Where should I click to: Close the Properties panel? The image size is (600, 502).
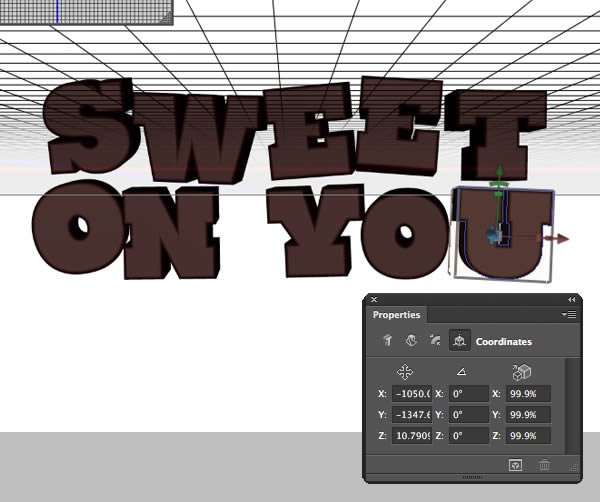click(x=374, y=300)
